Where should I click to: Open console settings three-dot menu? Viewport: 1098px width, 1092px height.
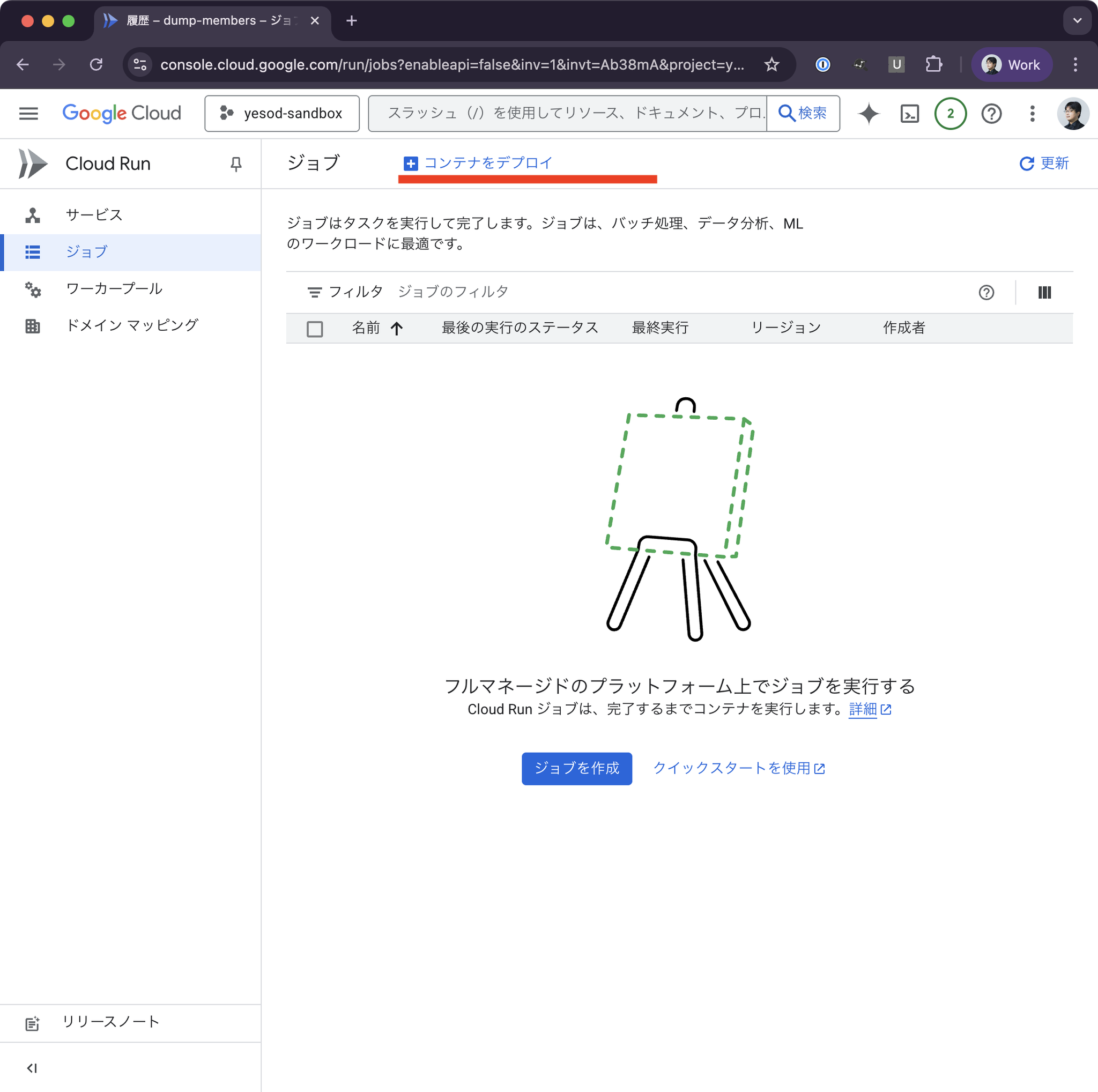(1032, 114)
